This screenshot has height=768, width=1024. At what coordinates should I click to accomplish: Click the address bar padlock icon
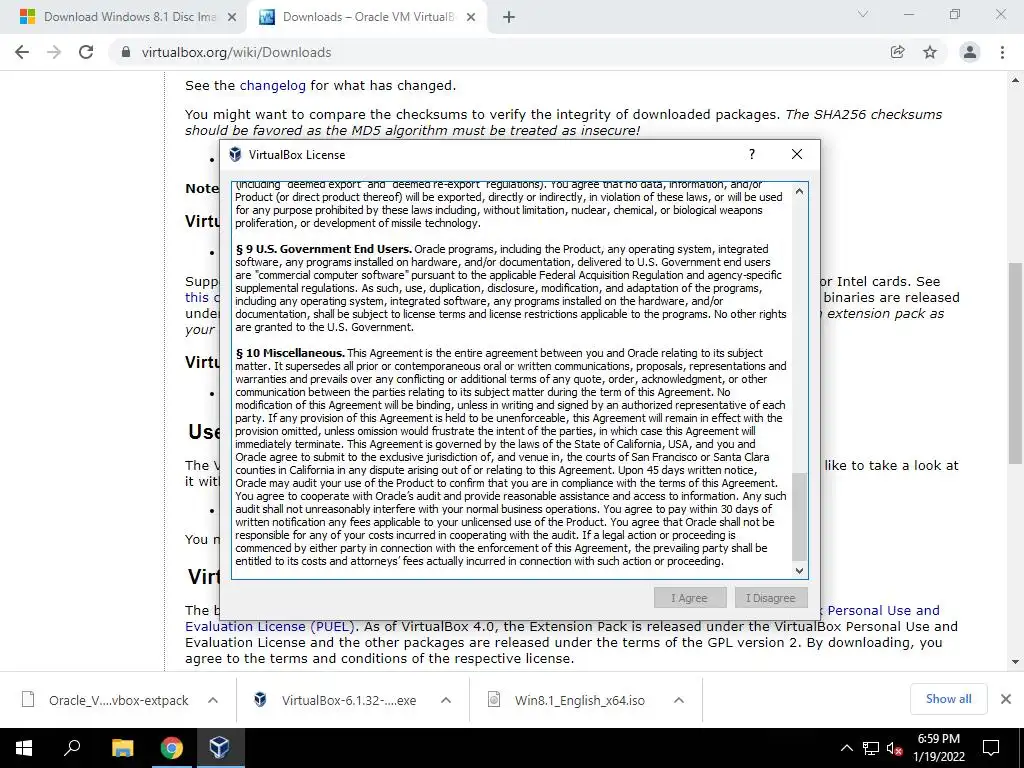(x=126, y=52)
